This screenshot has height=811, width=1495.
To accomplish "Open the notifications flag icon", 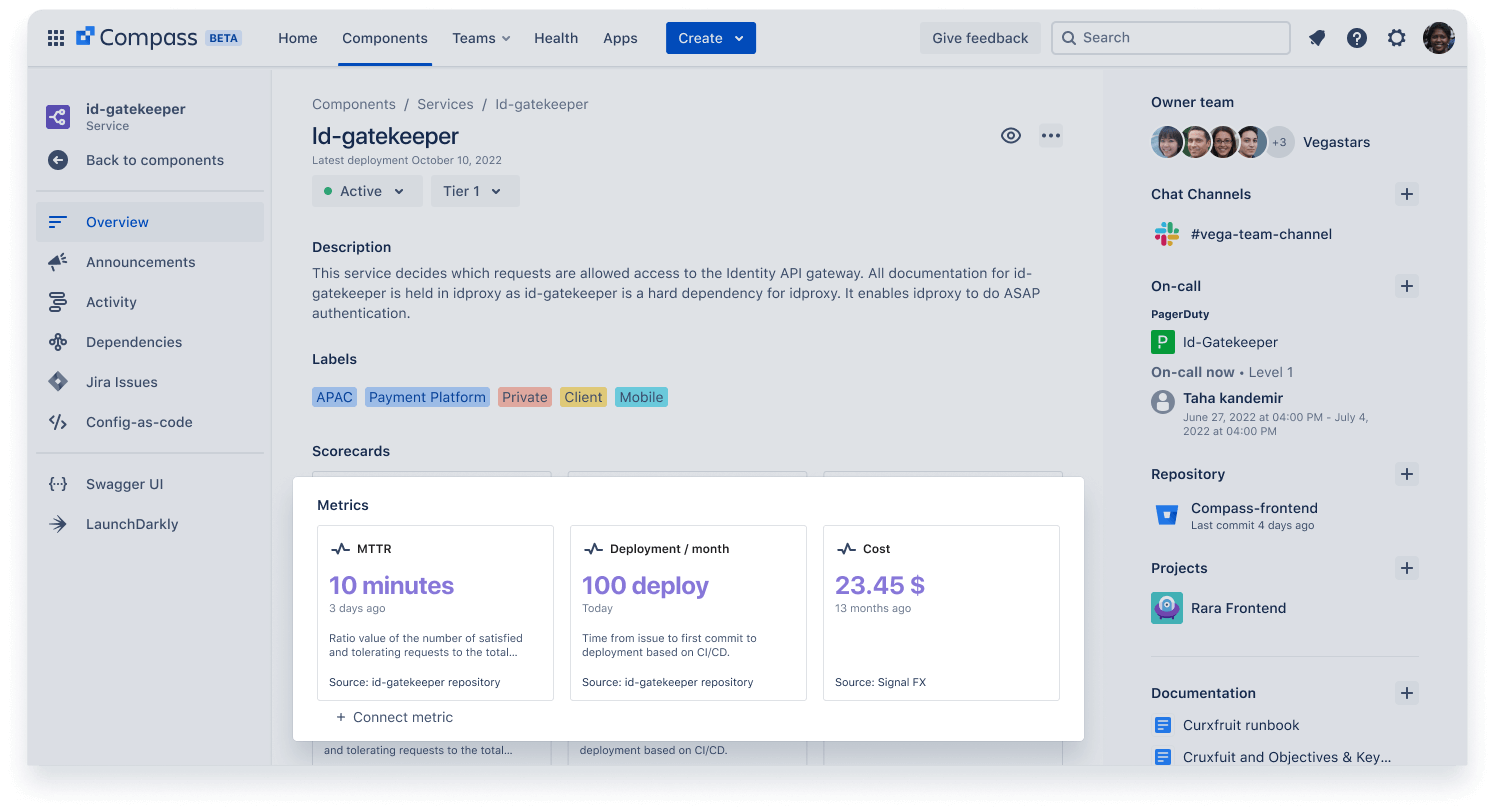I will click(1316, 38).
